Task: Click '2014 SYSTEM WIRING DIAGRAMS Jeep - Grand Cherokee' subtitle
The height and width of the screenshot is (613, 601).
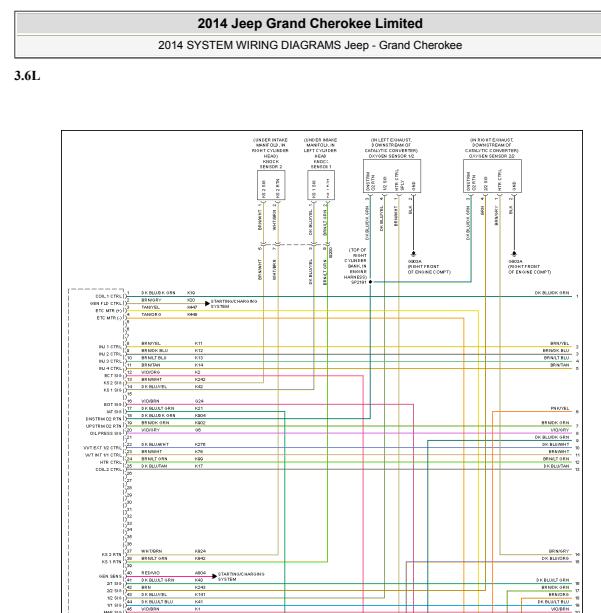Action: (x=310, y=45)
